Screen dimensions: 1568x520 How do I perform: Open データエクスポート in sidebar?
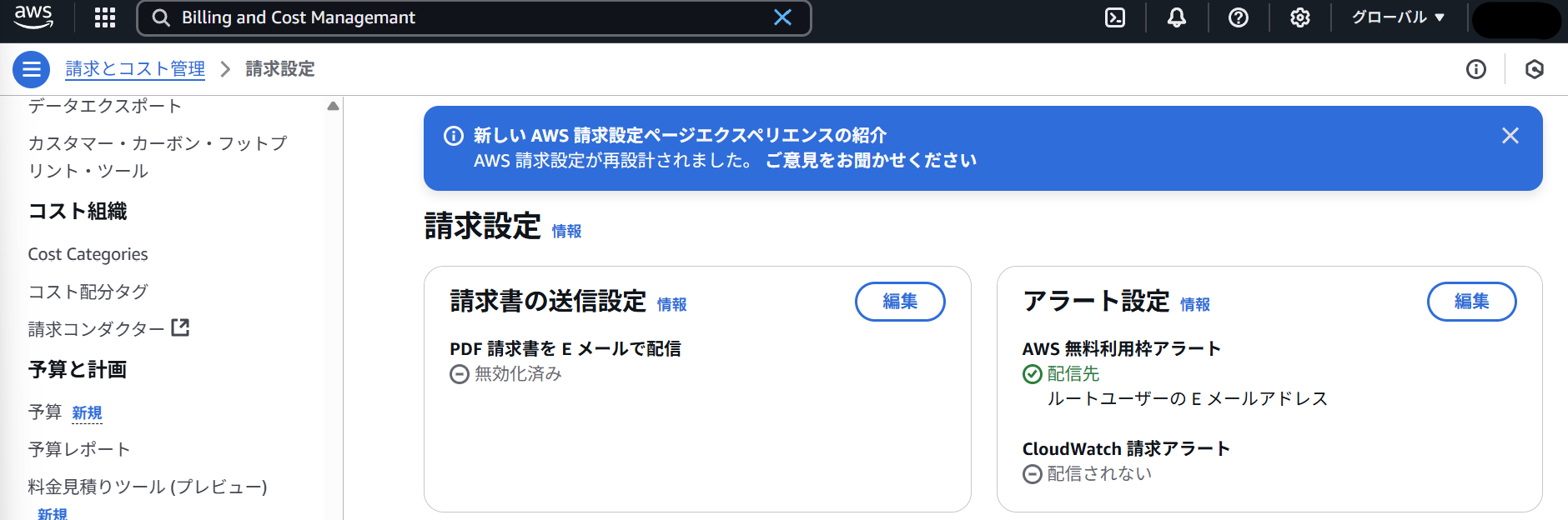[105, 106]
